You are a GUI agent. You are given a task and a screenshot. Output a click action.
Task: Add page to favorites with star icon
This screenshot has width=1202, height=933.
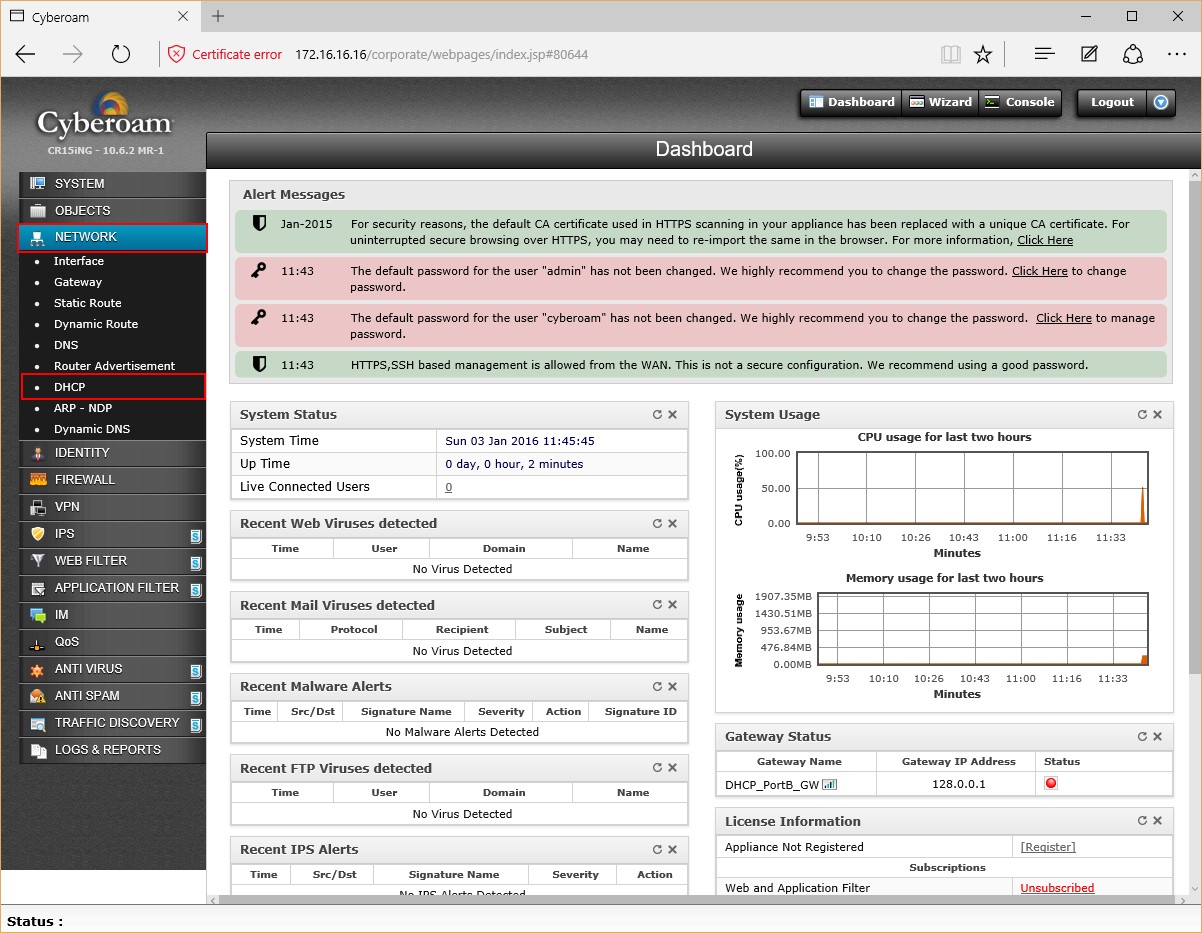tap(983, 54)
